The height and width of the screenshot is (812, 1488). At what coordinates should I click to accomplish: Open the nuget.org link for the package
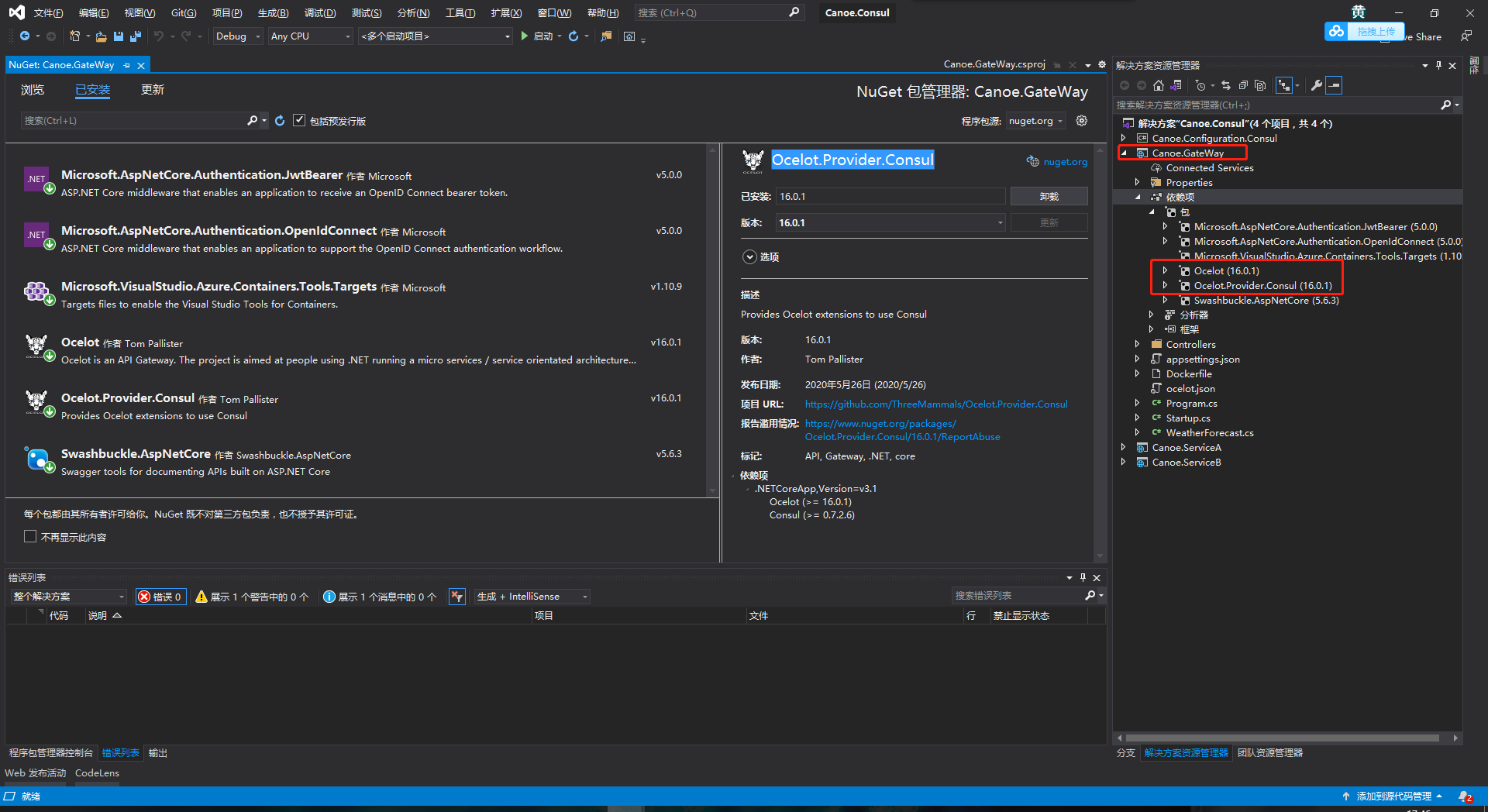coord(1065,162)
